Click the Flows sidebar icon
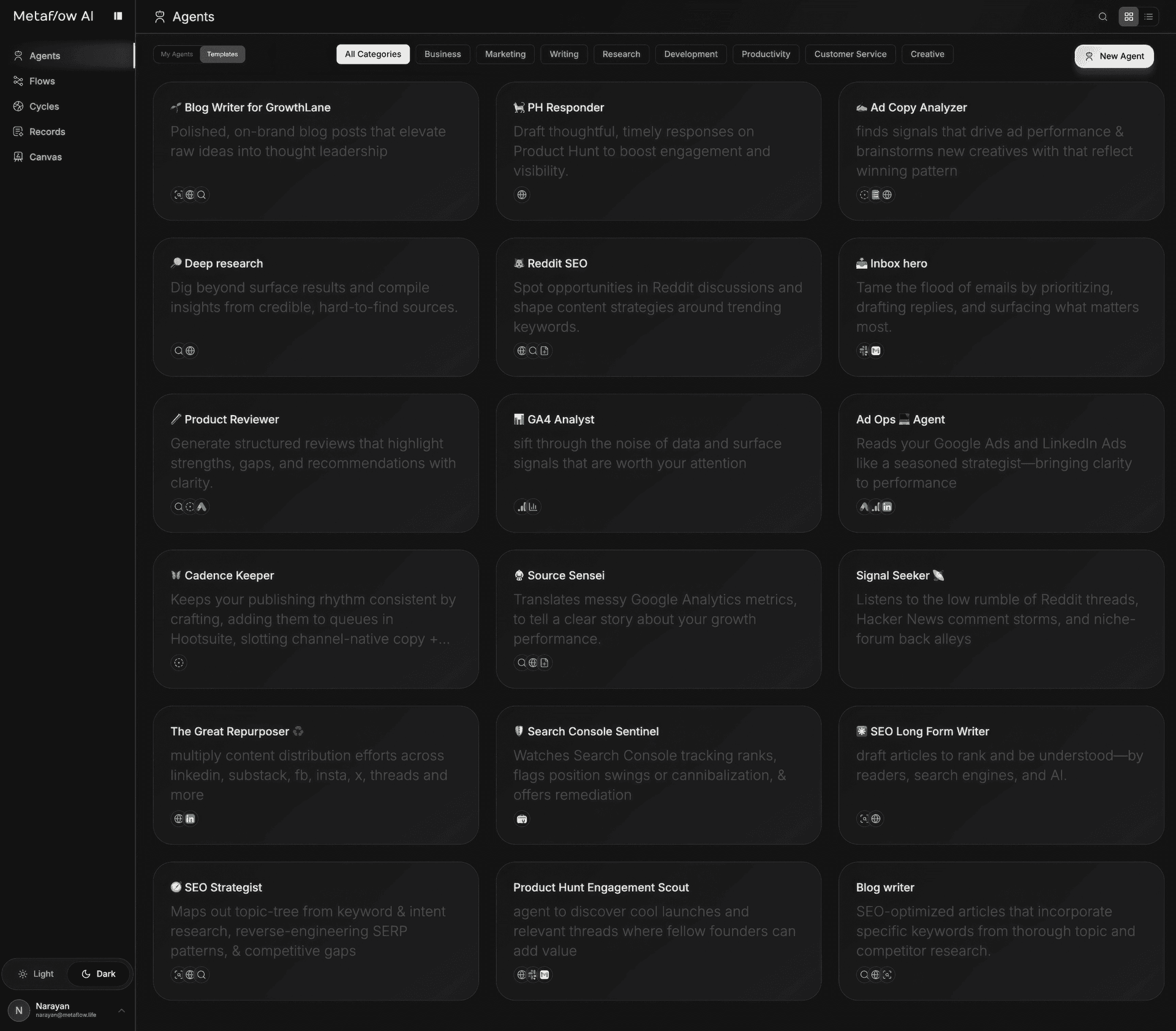The height and width of the screenshot is (1031, 1176). pyautogui.click(x=18, y=81)
